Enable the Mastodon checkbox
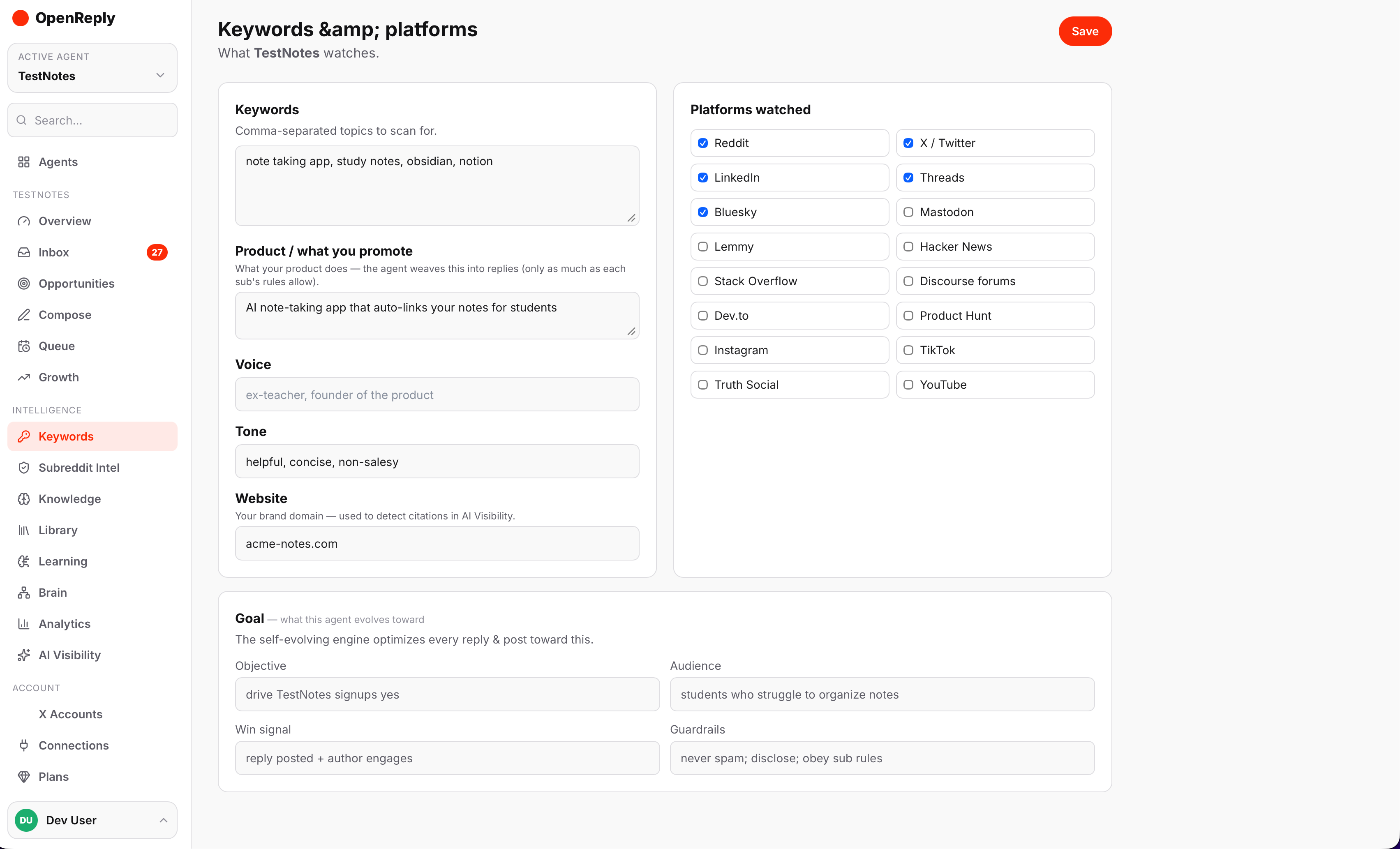1400x849 pixels. [908, 212]
